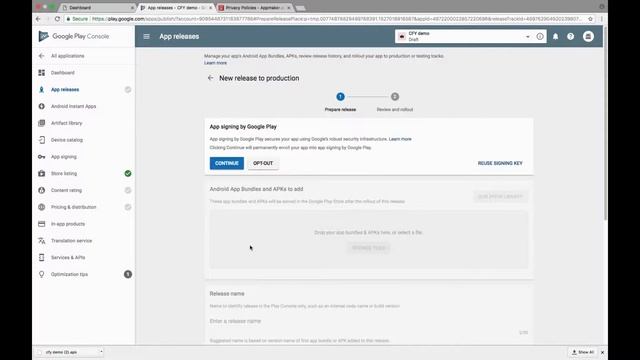Open Optimization tips lightbulb icon
The width and height of the screenshot is (640, 360).
[42, 274]
